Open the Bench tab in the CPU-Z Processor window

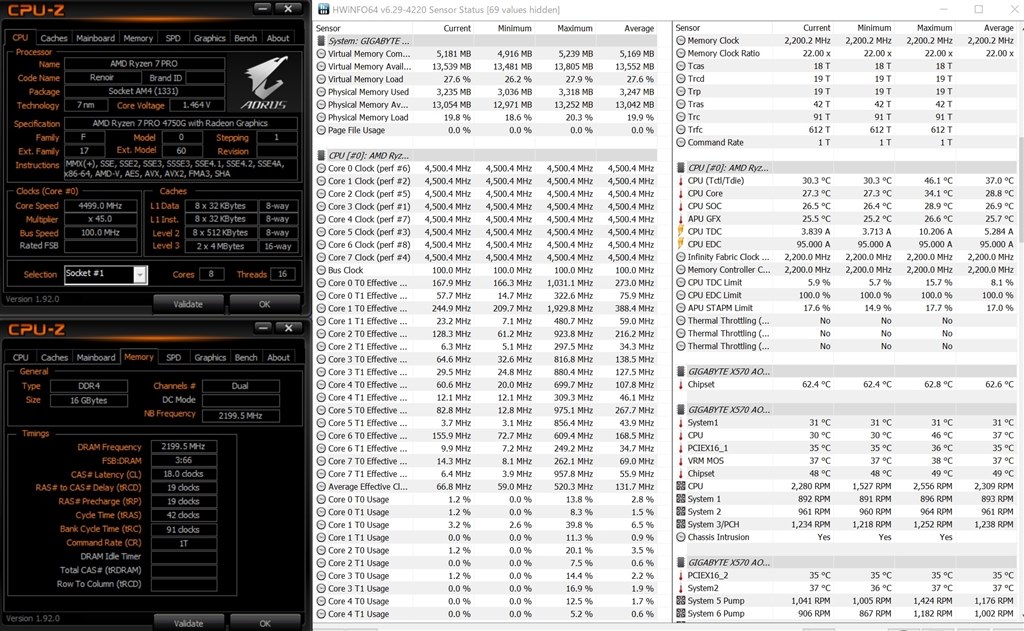246,38
